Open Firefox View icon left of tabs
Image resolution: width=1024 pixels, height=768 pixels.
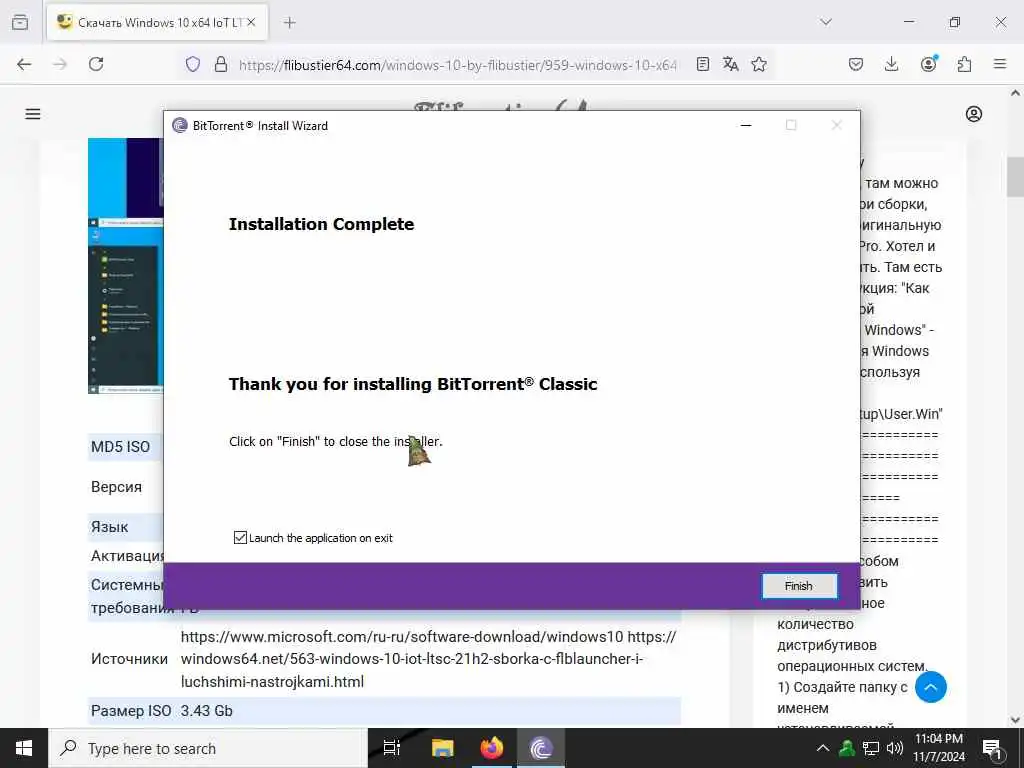pyautogui.click(x=20, y=22)
